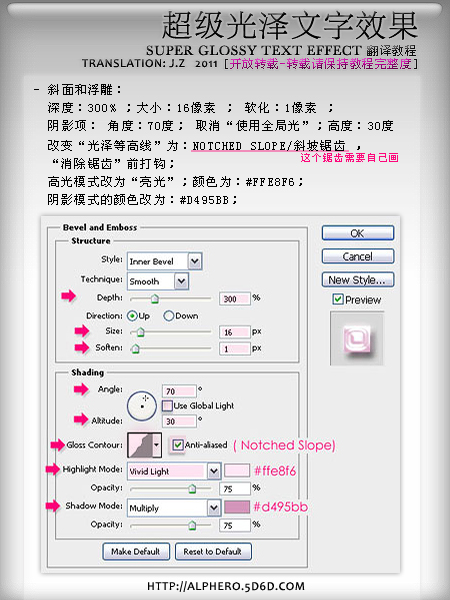Click the Size value field showing 16
This screenshot has height=600, width=450.
235,332
